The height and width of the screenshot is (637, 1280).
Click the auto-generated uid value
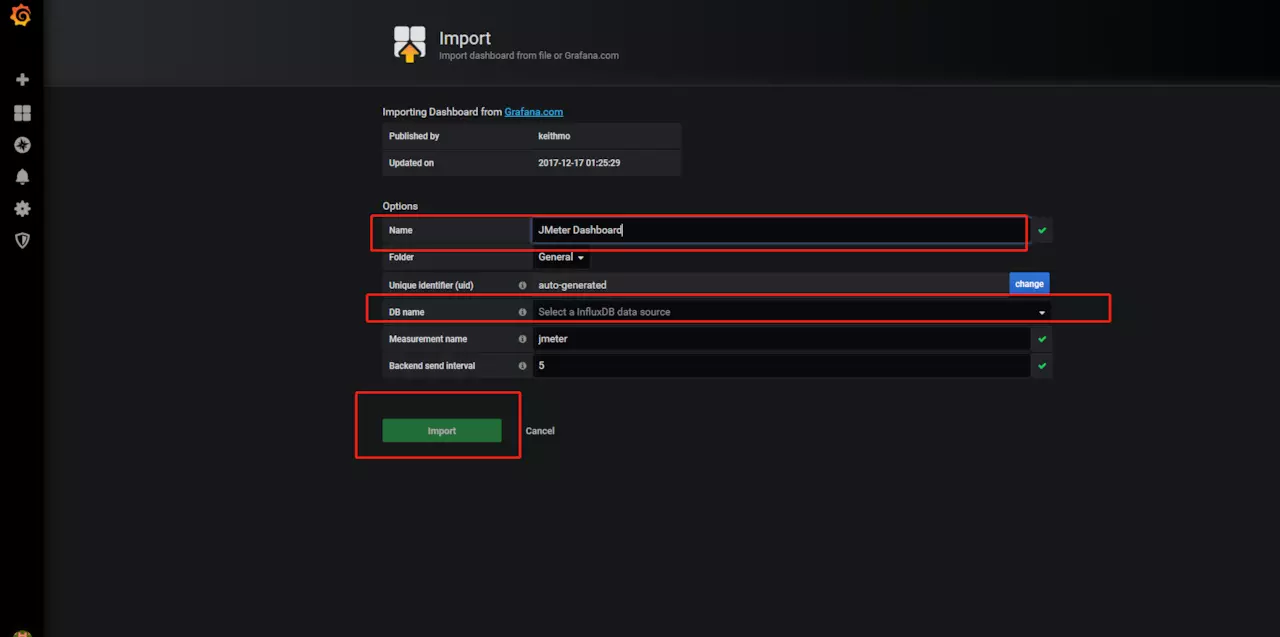tap(572, 285)
